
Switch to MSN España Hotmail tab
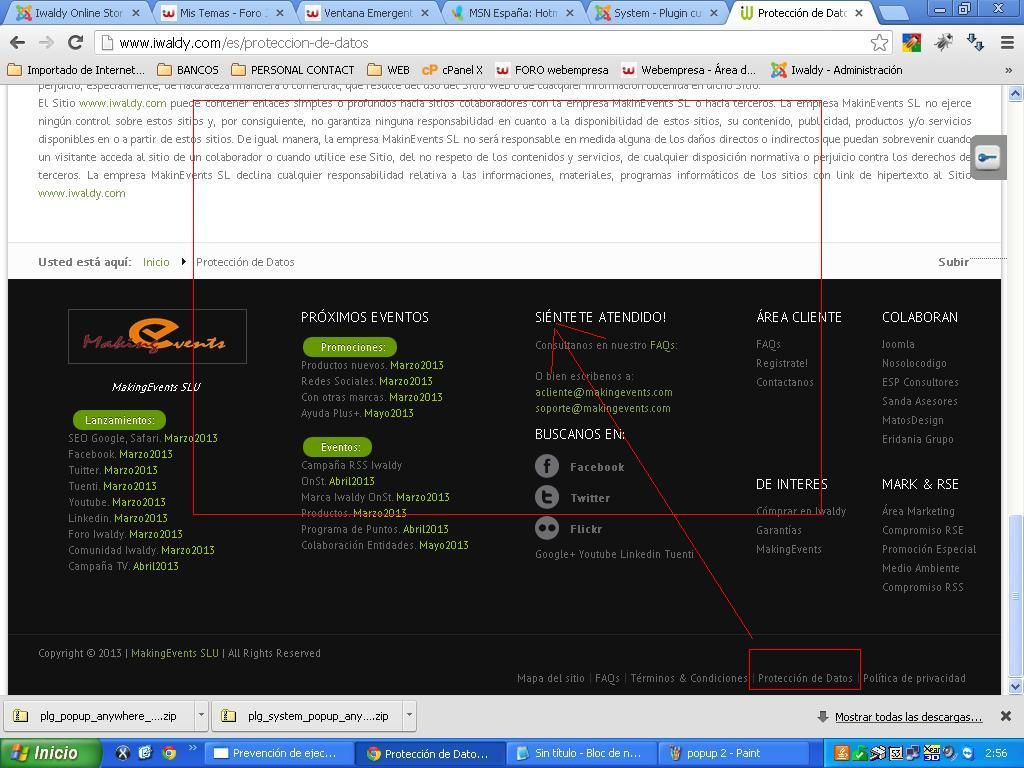[513, 12]
